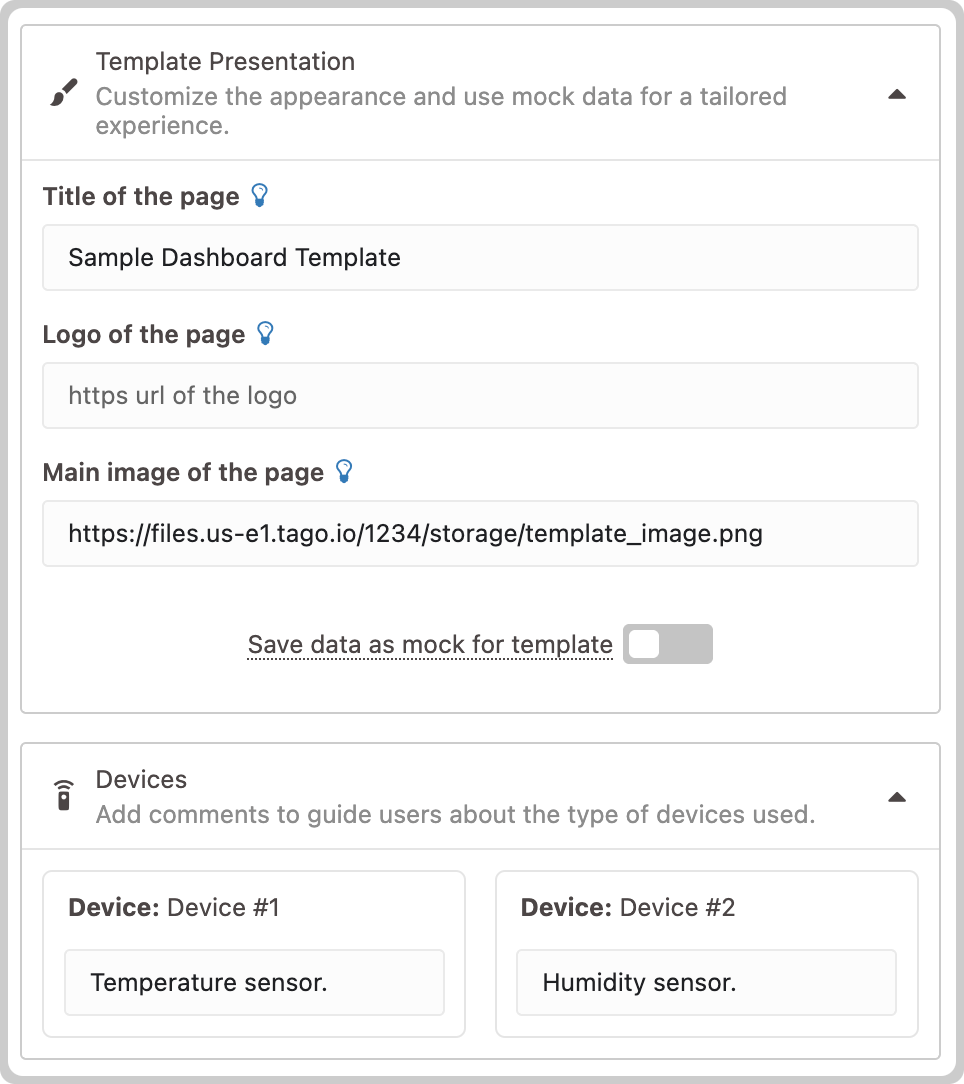Focus the Main image of the page URL field

click(481, 534)
